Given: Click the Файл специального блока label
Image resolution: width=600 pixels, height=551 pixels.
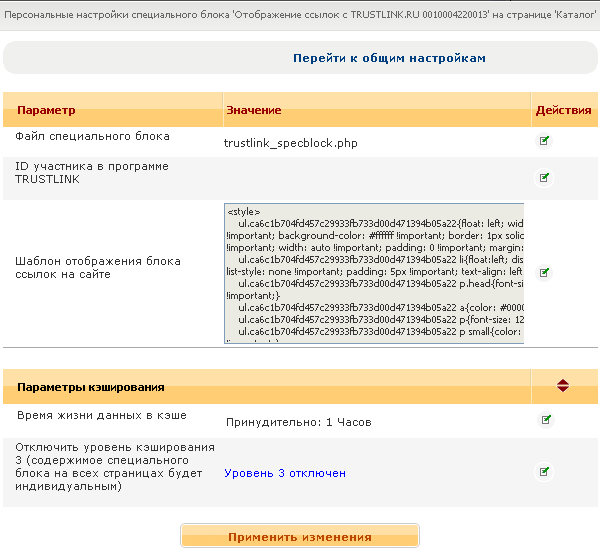Looking at the screenshot, I should (92, 136).
